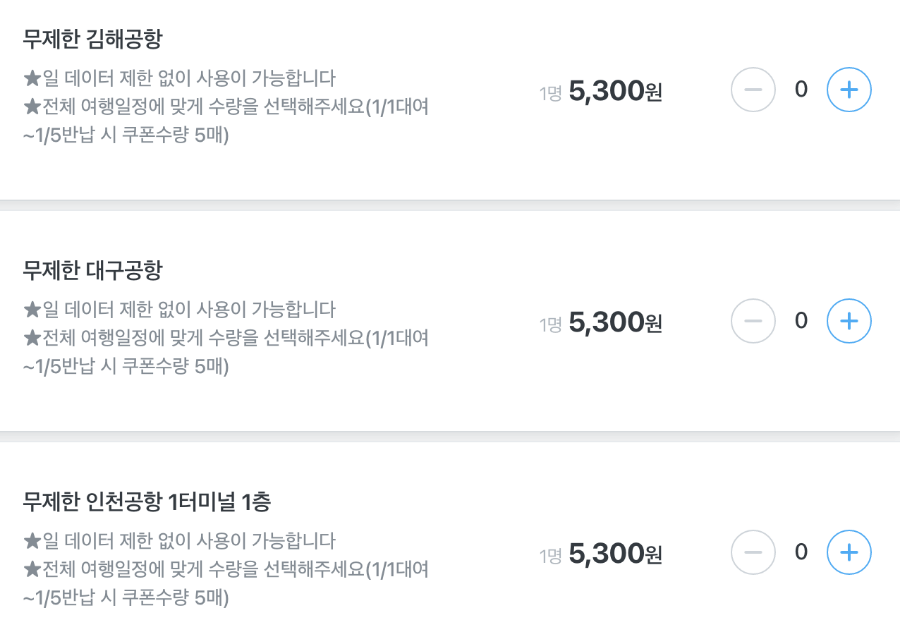Viewport: 900px width, 644px height.
Task: Click the 5,300원 price for 인천공항 1터미널
Action: coord(613,552)
